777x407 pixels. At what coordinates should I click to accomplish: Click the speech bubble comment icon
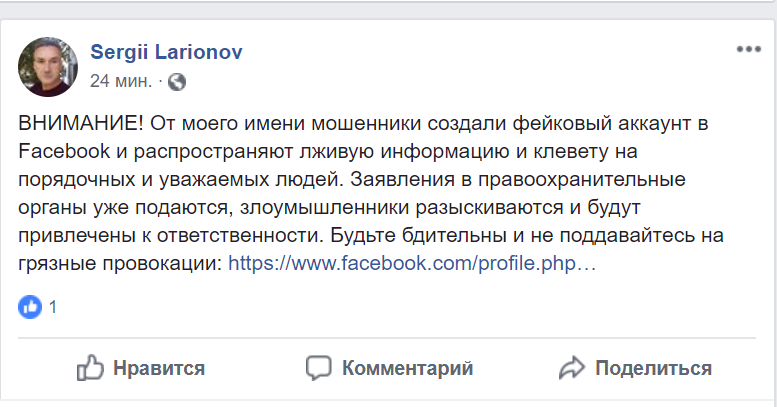[319, 368]
